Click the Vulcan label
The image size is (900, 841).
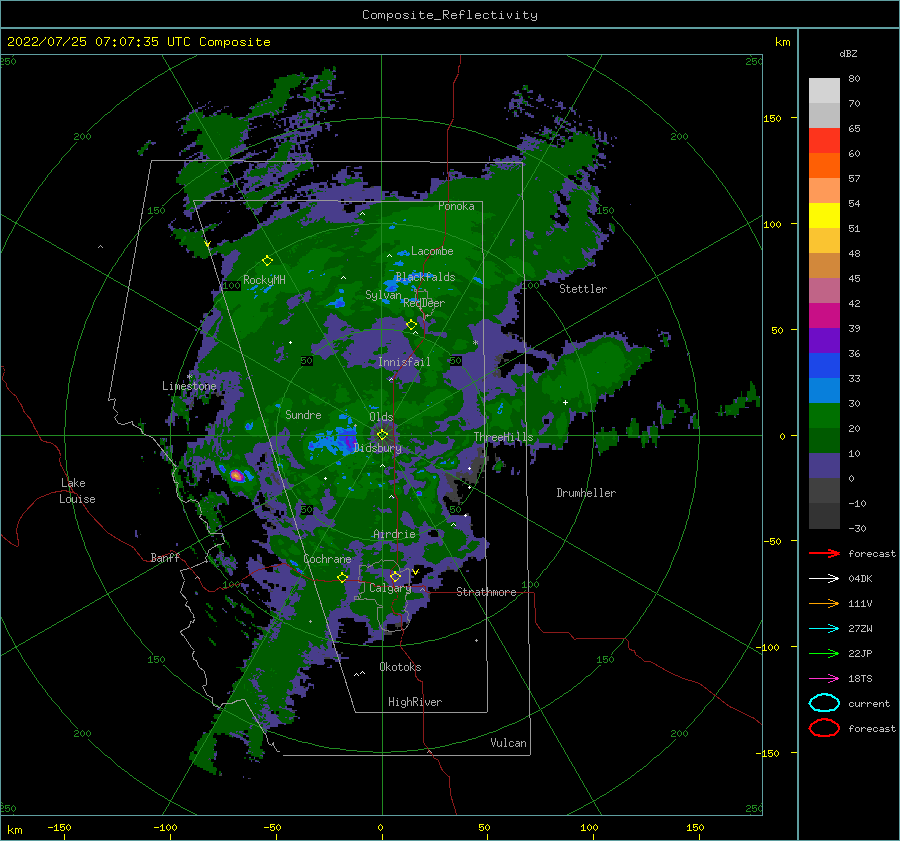508,743
